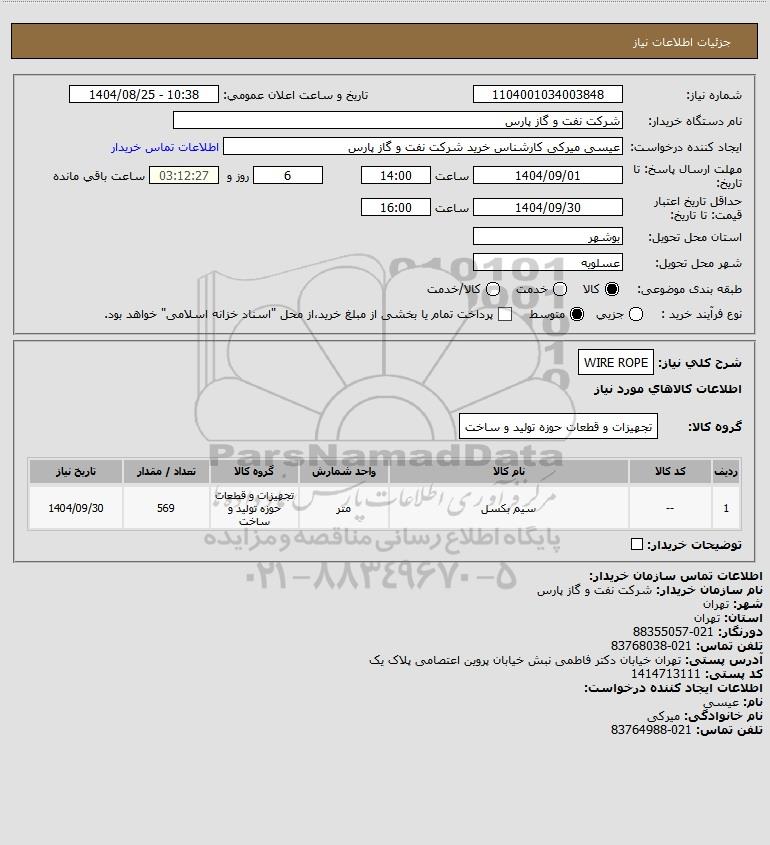
Task: Select the جزیی purchase type radio
Action: click(636, 314)
